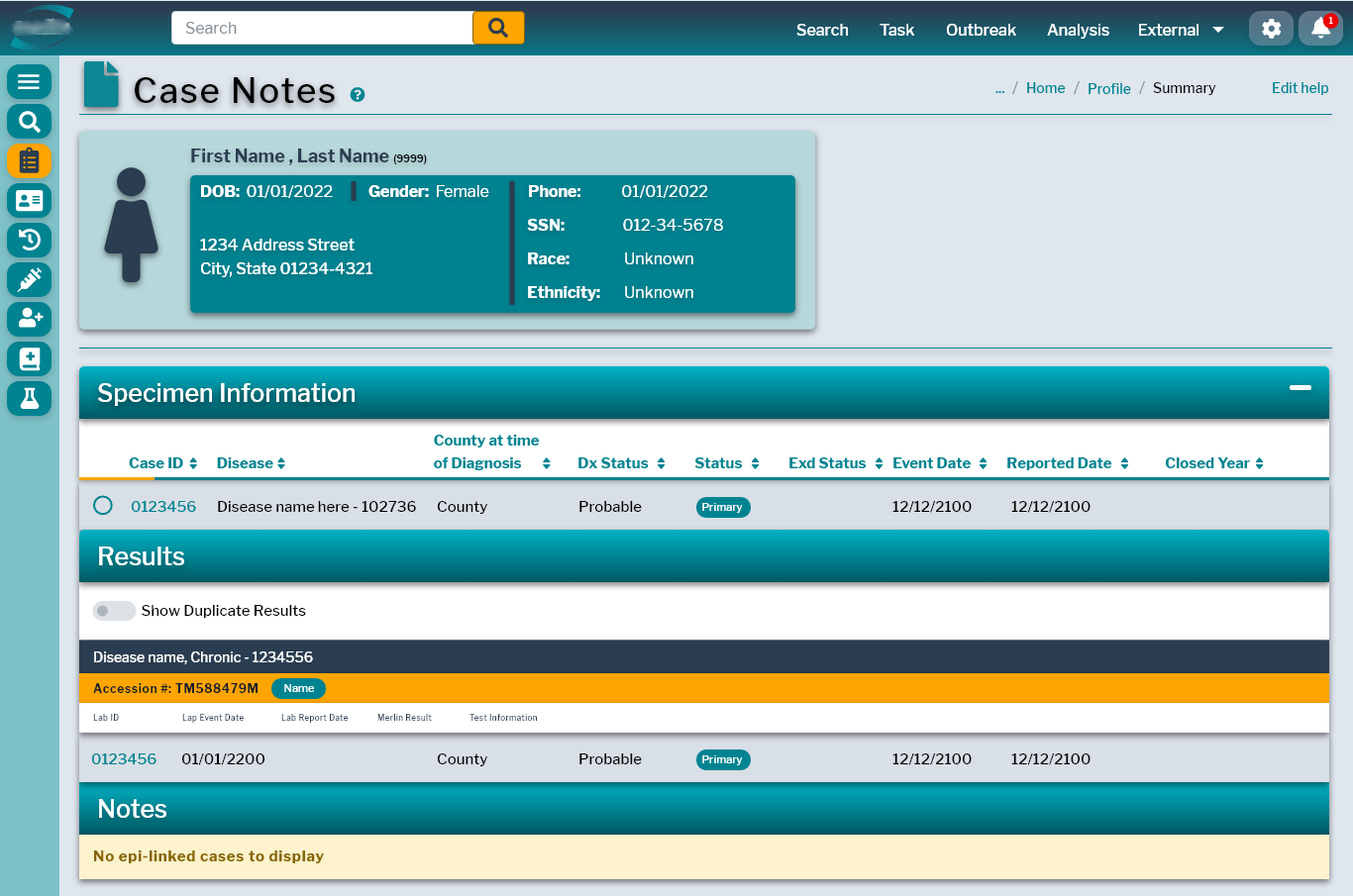
Task: Select the radio button for case 0123456
Action: [x=103, y=506]
